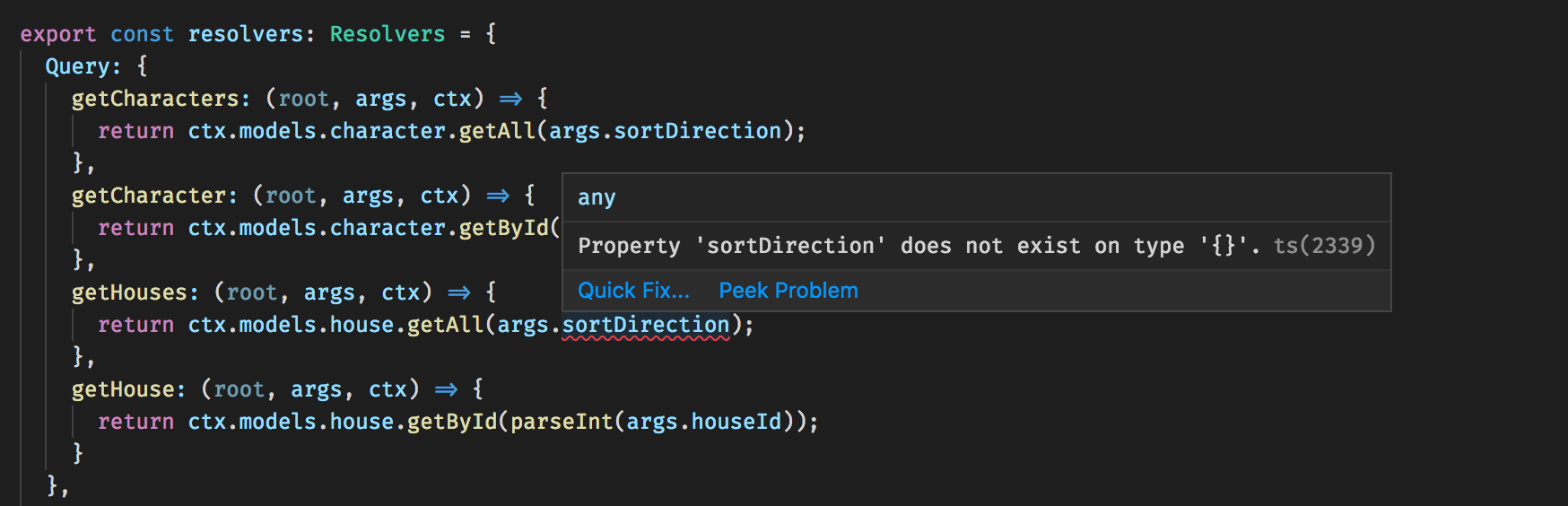Screen dimensions: 1568x506
Task: Click getById in the getCharacter return
Action: [504, 228]
